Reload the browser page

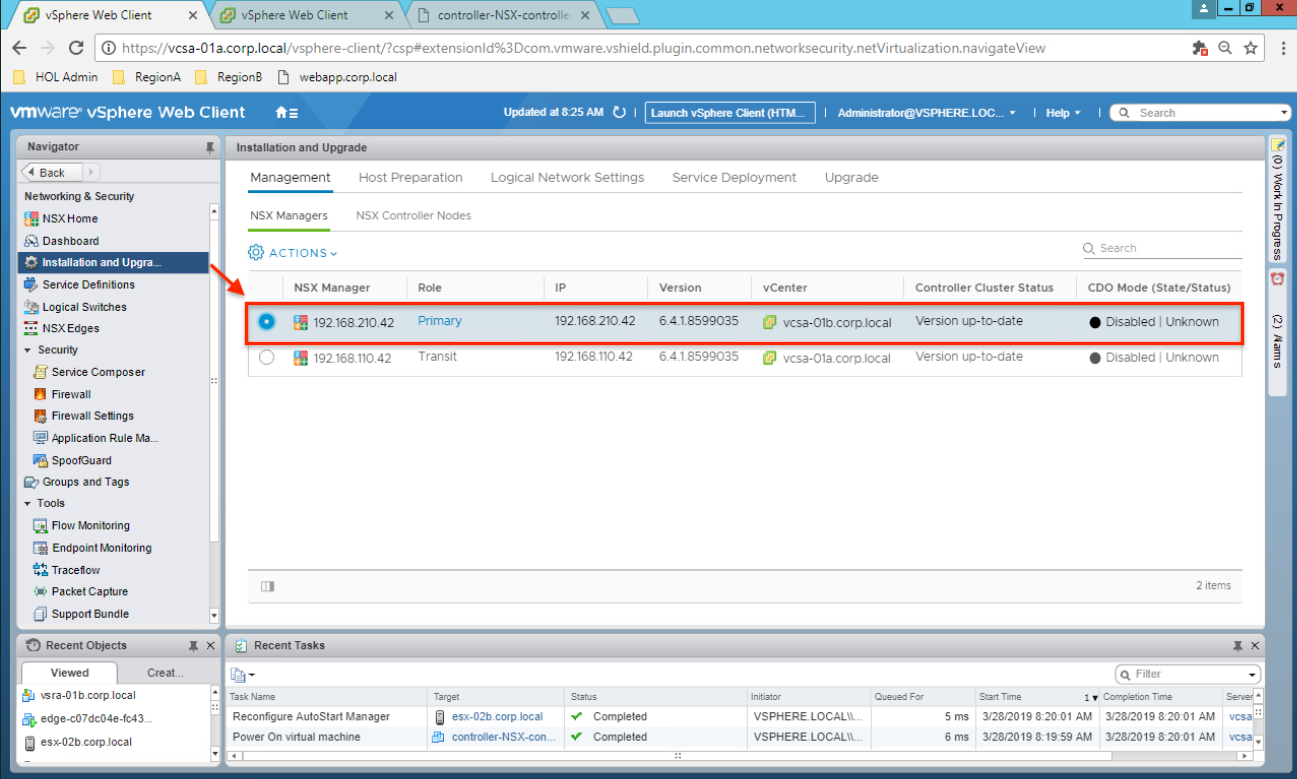pyautogui.click(x=76, y=48)
